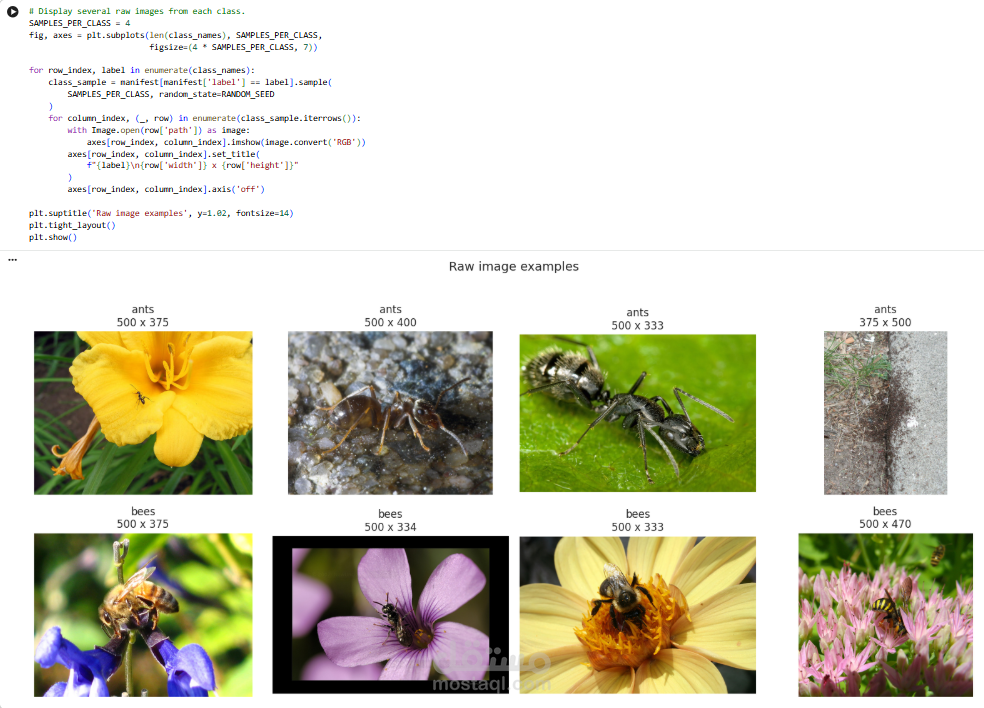Click the brown ant on gravel image
Screen dimensions: 984x708
coord(390,412)
